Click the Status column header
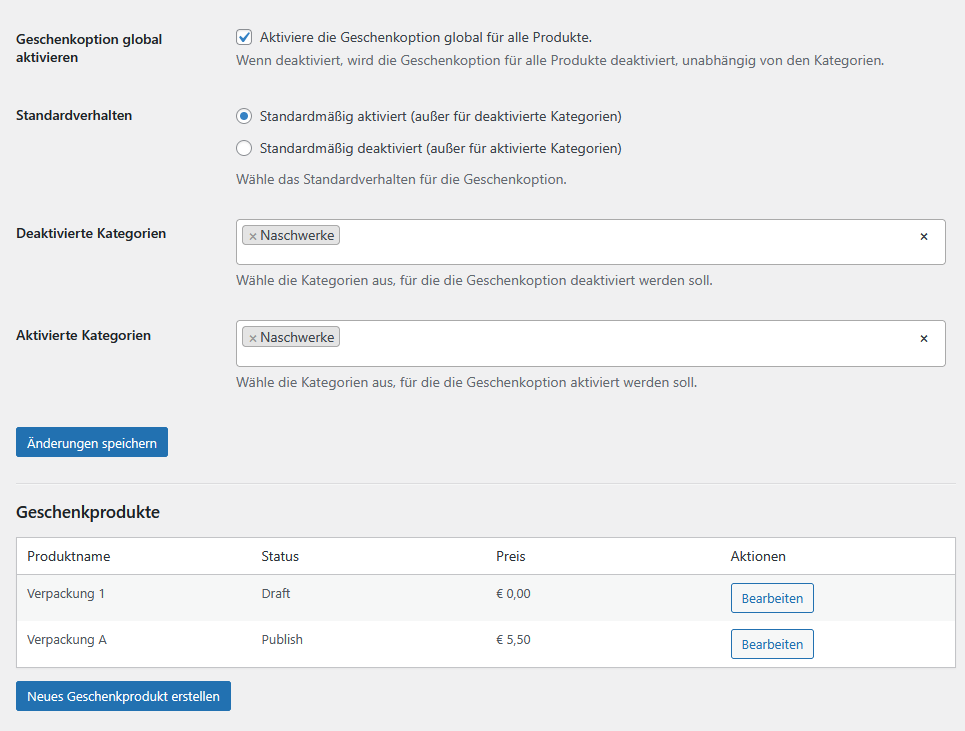The width and height of the screenshot is (965, 731). [x=280, y=556]
